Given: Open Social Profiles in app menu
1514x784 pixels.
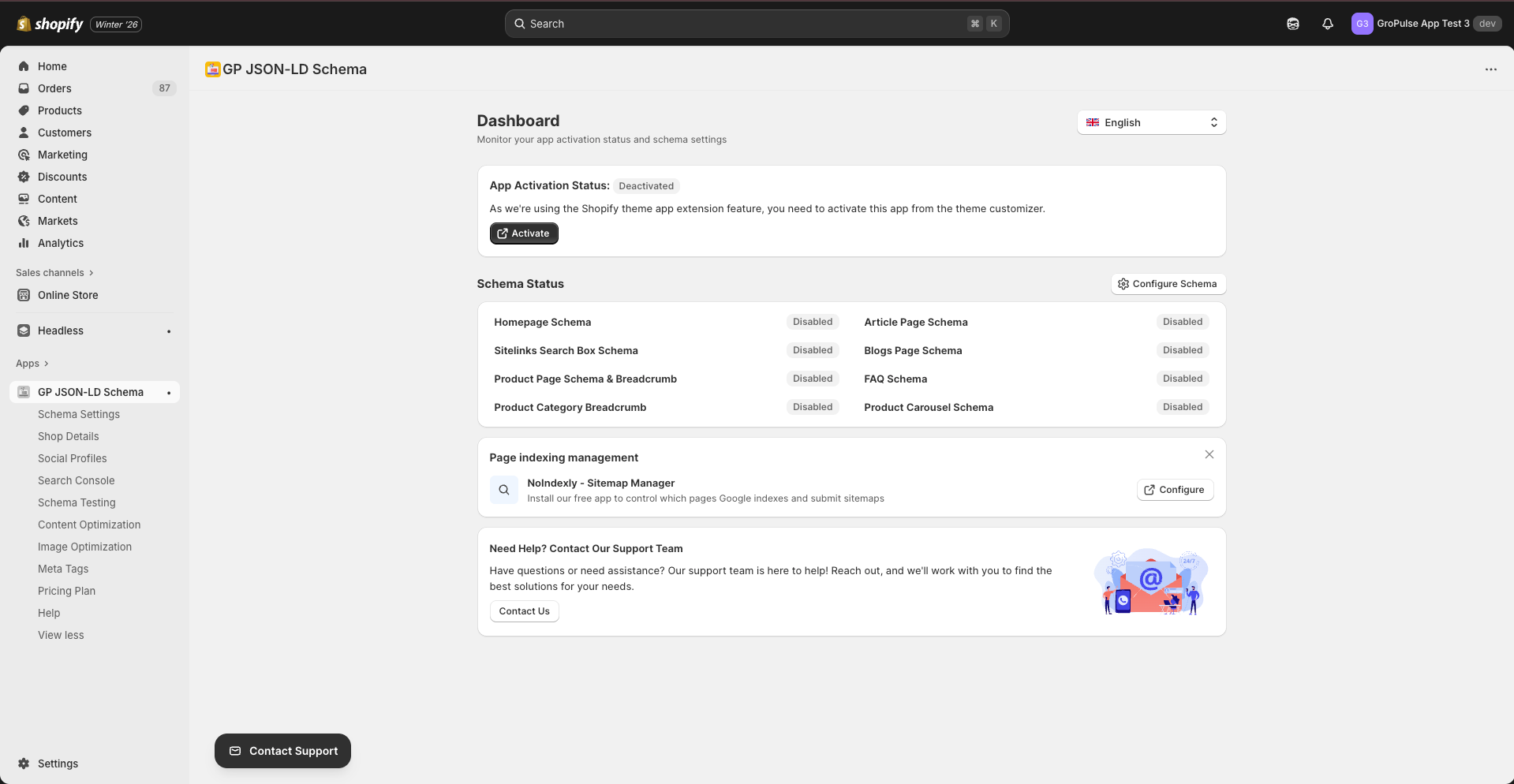Looking at the screenshot, I should [x=73, y=458].
